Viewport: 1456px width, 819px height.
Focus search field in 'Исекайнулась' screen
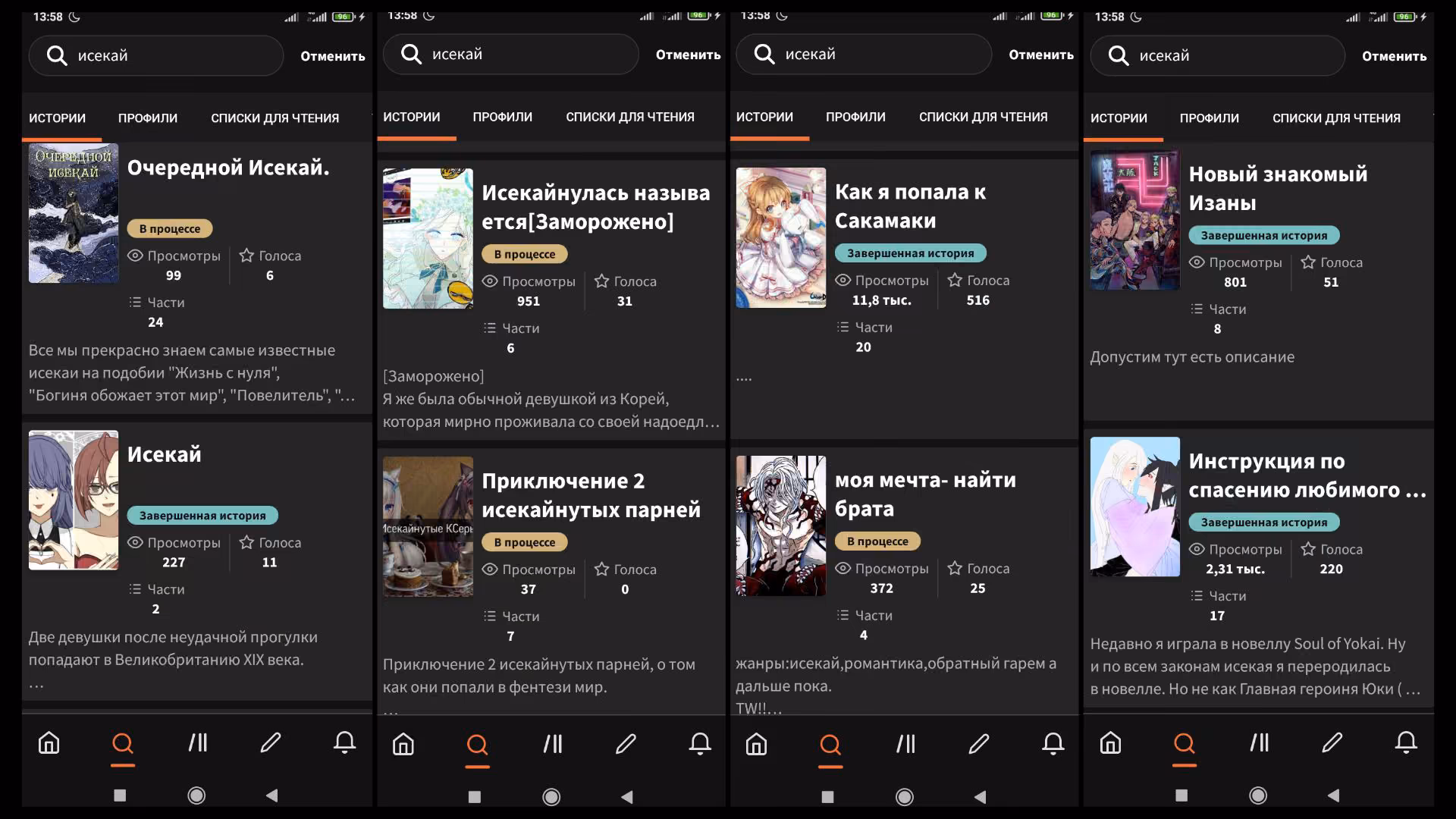[x=511, y=54]
